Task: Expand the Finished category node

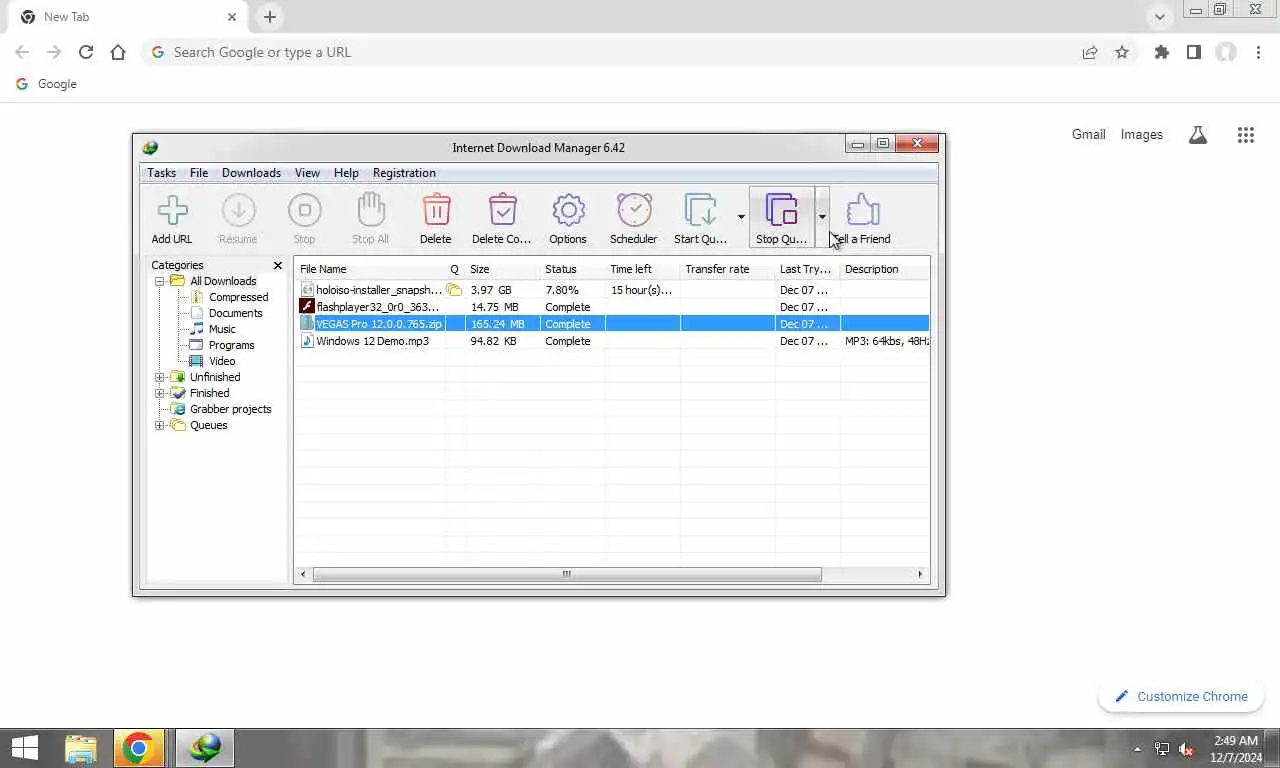Action: 159,393
